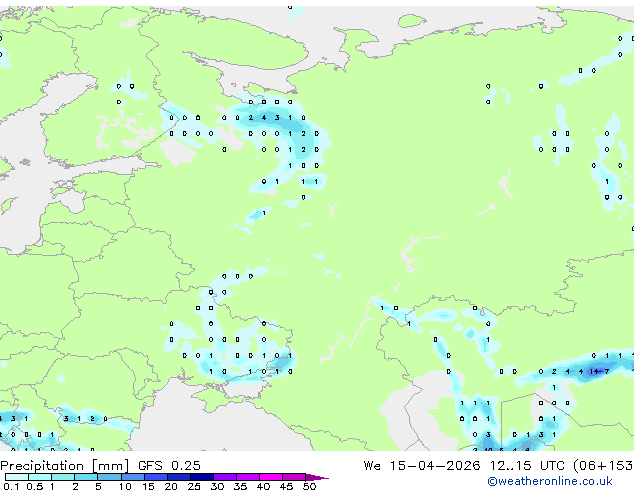Click the '12..15 UTC' time label
Image resolution: width=634 pixels, height=490 pixels.
(x=527, y=466)
